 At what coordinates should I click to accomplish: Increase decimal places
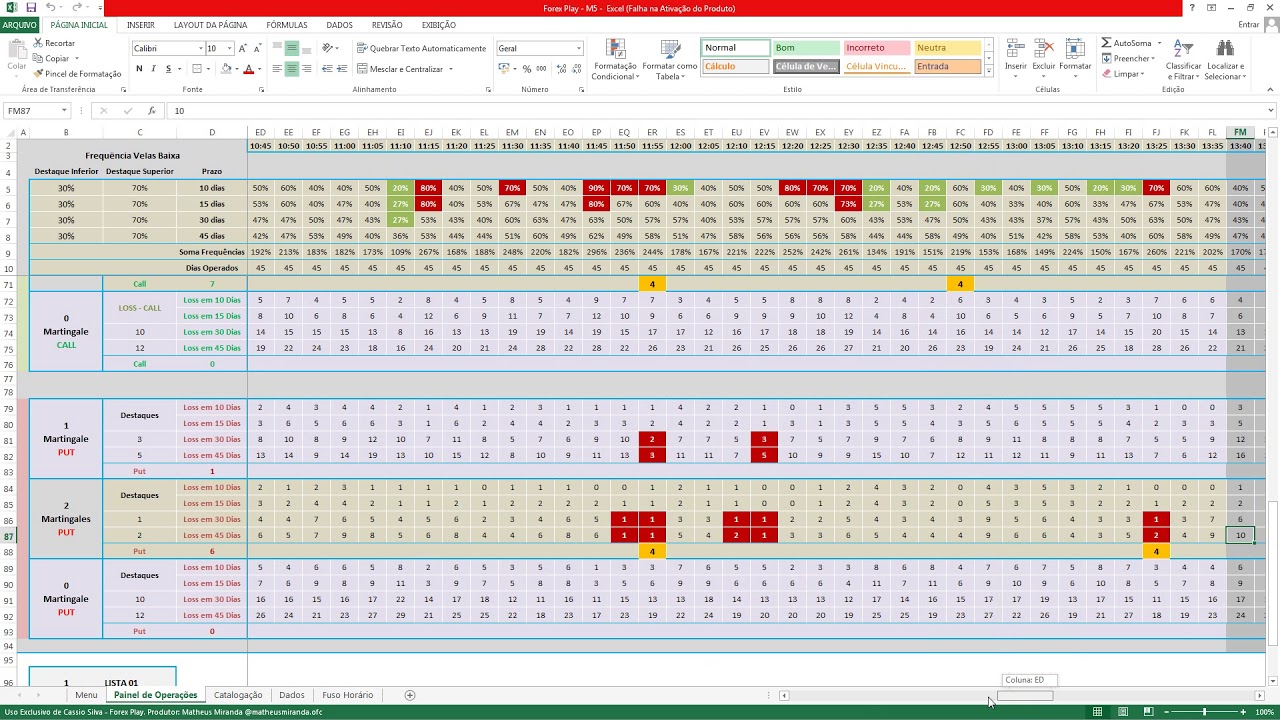(560, 69)
